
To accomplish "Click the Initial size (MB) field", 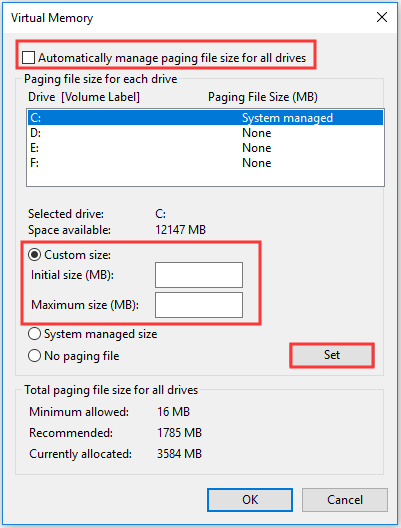I will pos(199,275).
